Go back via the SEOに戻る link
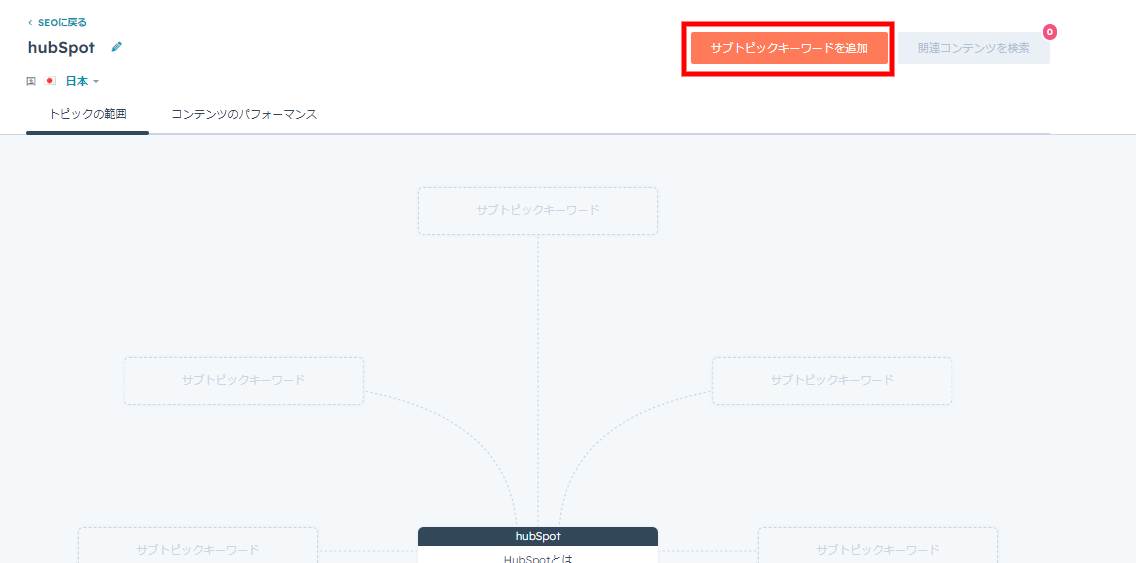The image size is (1136, 563). tap(57, 22)
